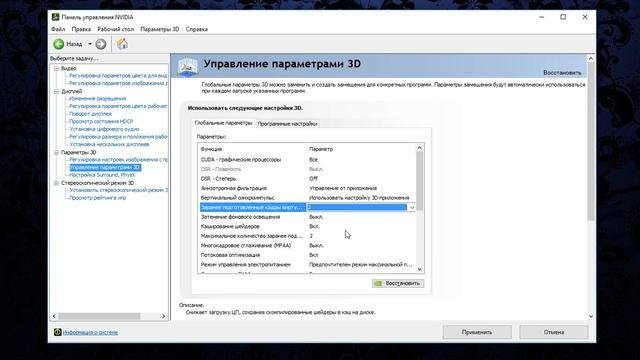Image resolution: width=640 pixels, height=360 pixels.
Task: Select the Потоковая оптимизация row
Action: point(307,255)
